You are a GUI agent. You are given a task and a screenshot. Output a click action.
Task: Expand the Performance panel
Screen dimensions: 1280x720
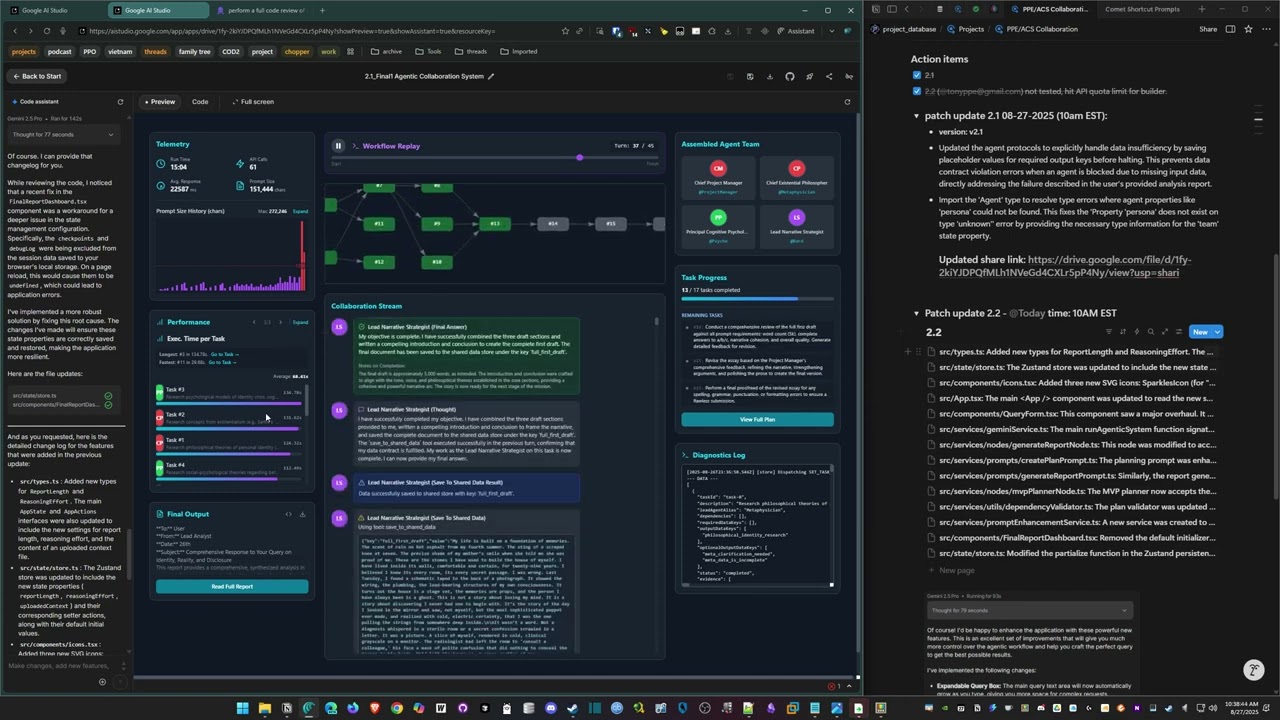pos(300,322)
